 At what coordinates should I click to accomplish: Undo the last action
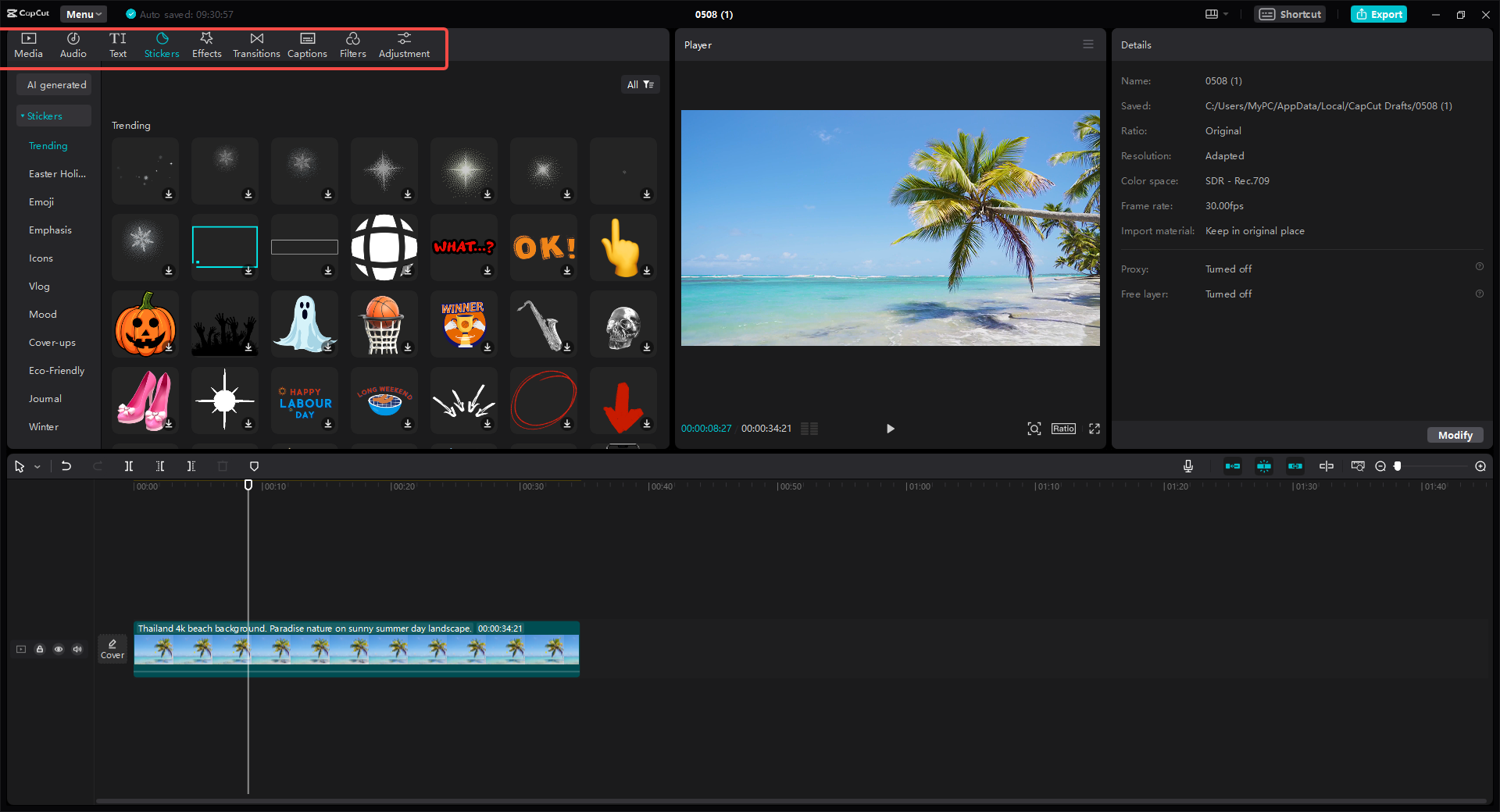[x=66, y=466]
